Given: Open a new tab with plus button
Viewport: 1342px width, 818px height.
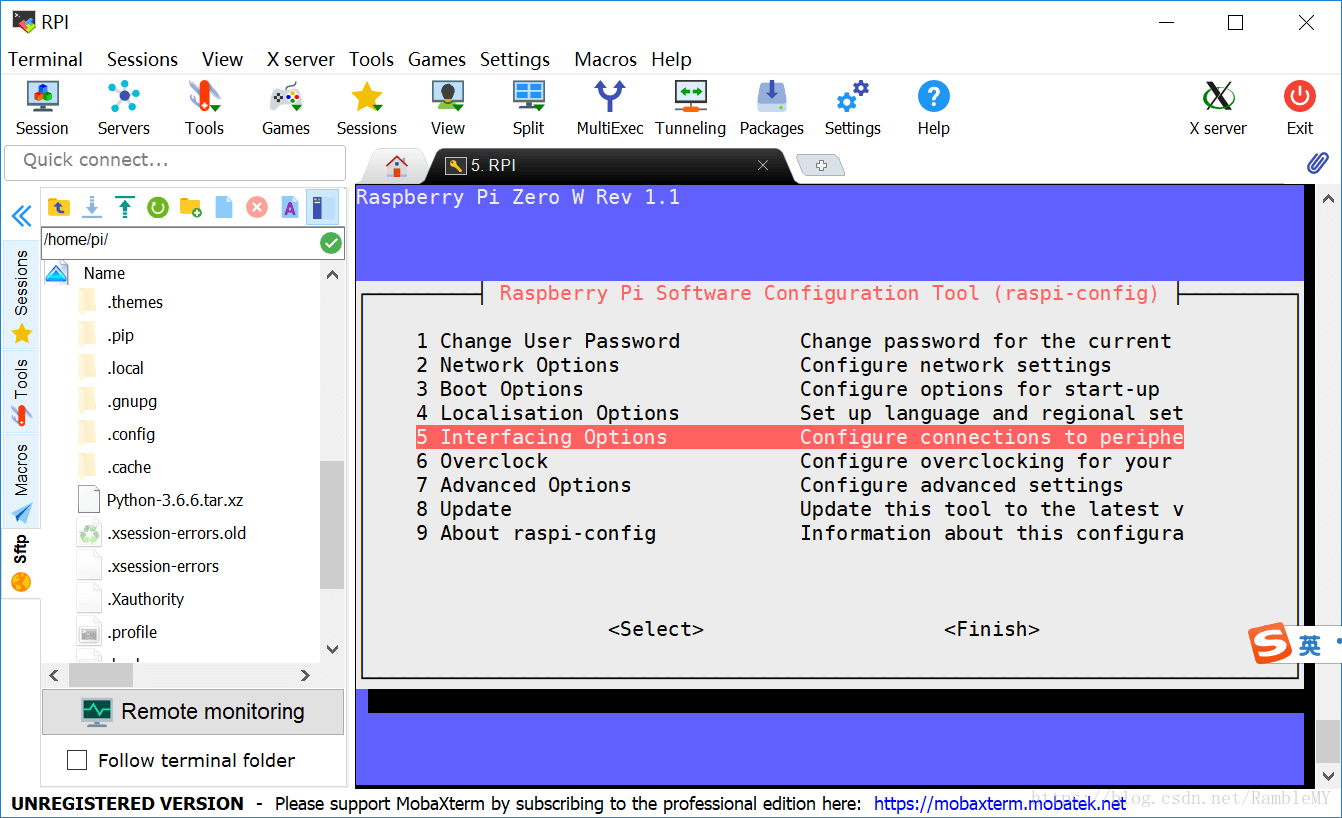Looking at the screenshot, I should tap(821, 166).
